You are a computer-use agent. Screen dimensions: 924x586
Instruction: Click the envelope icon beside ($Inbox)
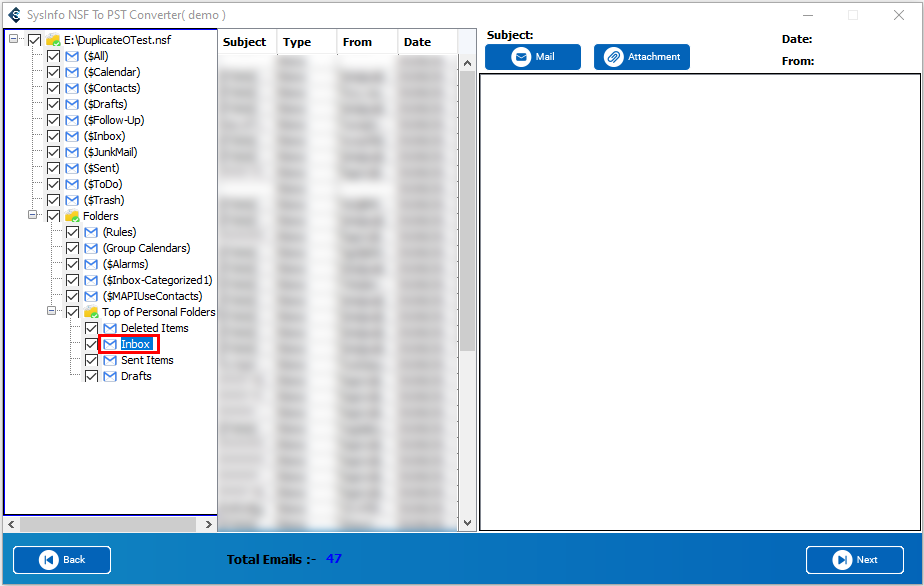72,136
